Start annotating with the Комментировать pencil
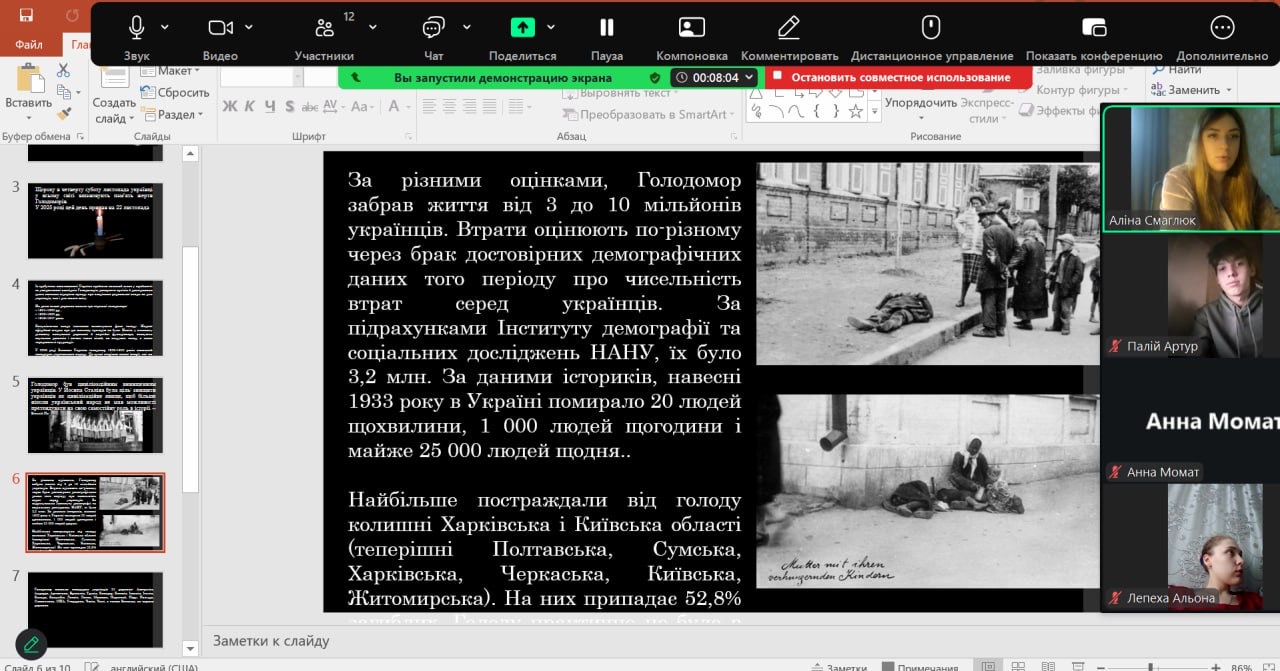 coord(789,28)
